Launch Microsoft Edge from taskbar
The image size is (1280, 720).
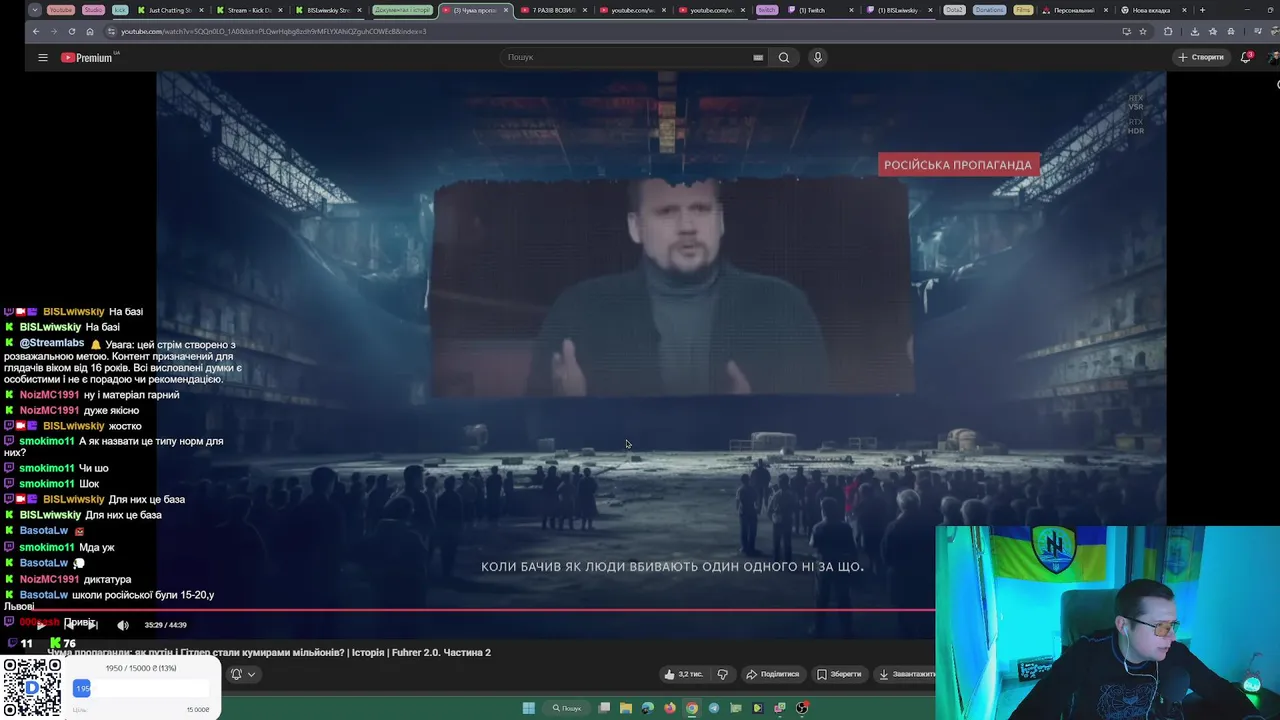[648, 708]
